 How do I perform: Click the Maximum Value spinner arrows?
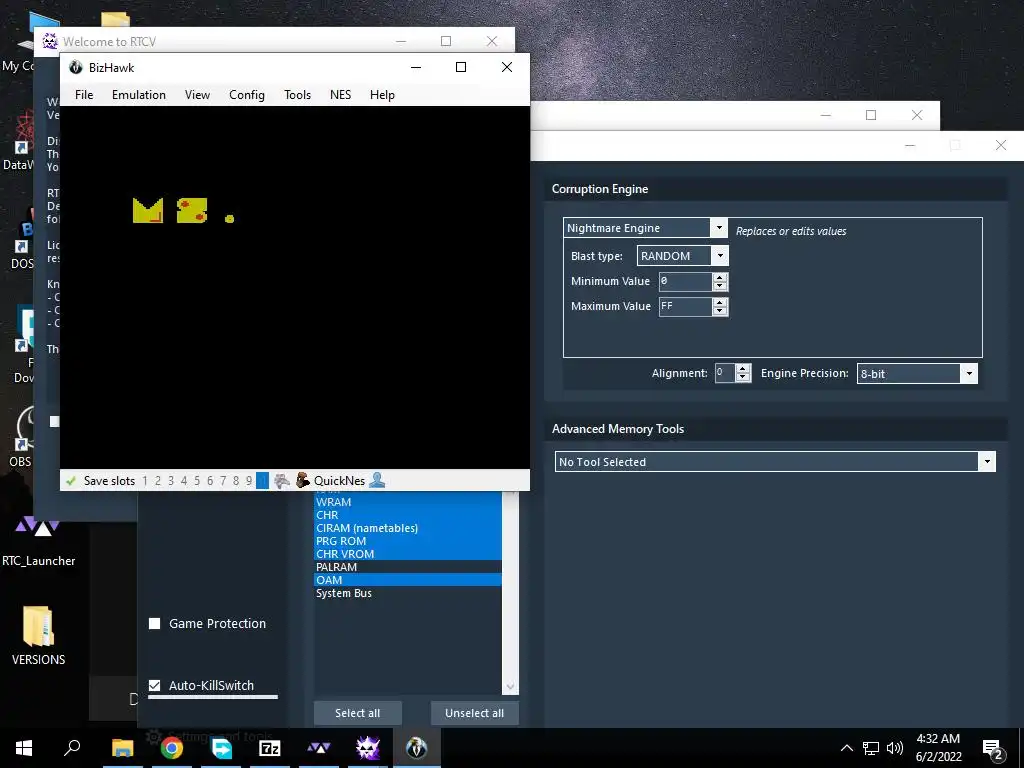point(720,306)
